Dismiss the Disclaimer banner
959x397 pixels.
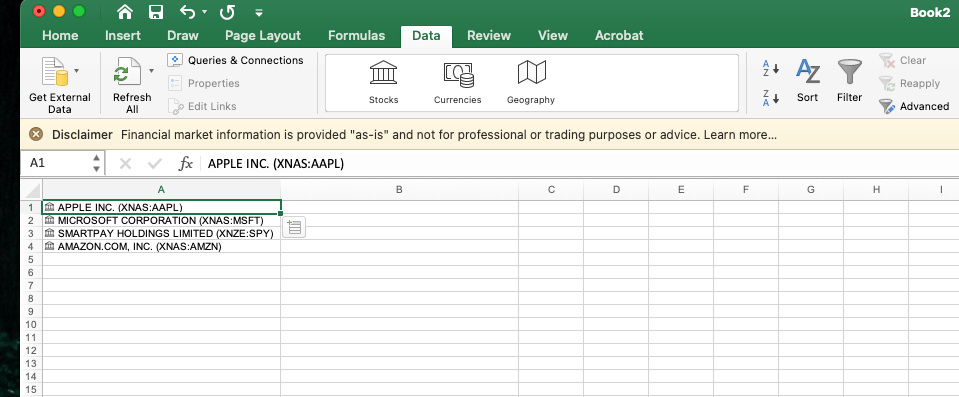click(36, 135)
